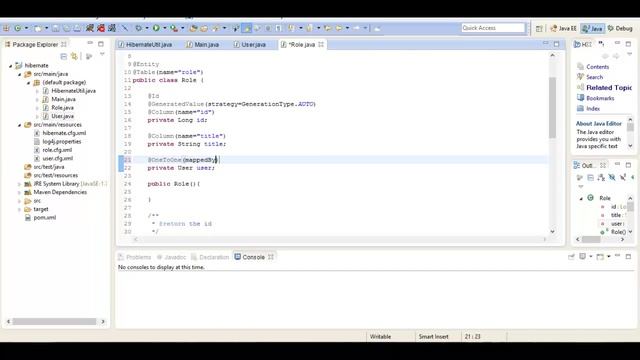This screenshot has height=360, width=640.
Task: Click Package Explorer horizontal scrollbar
Action: (54, 322)
